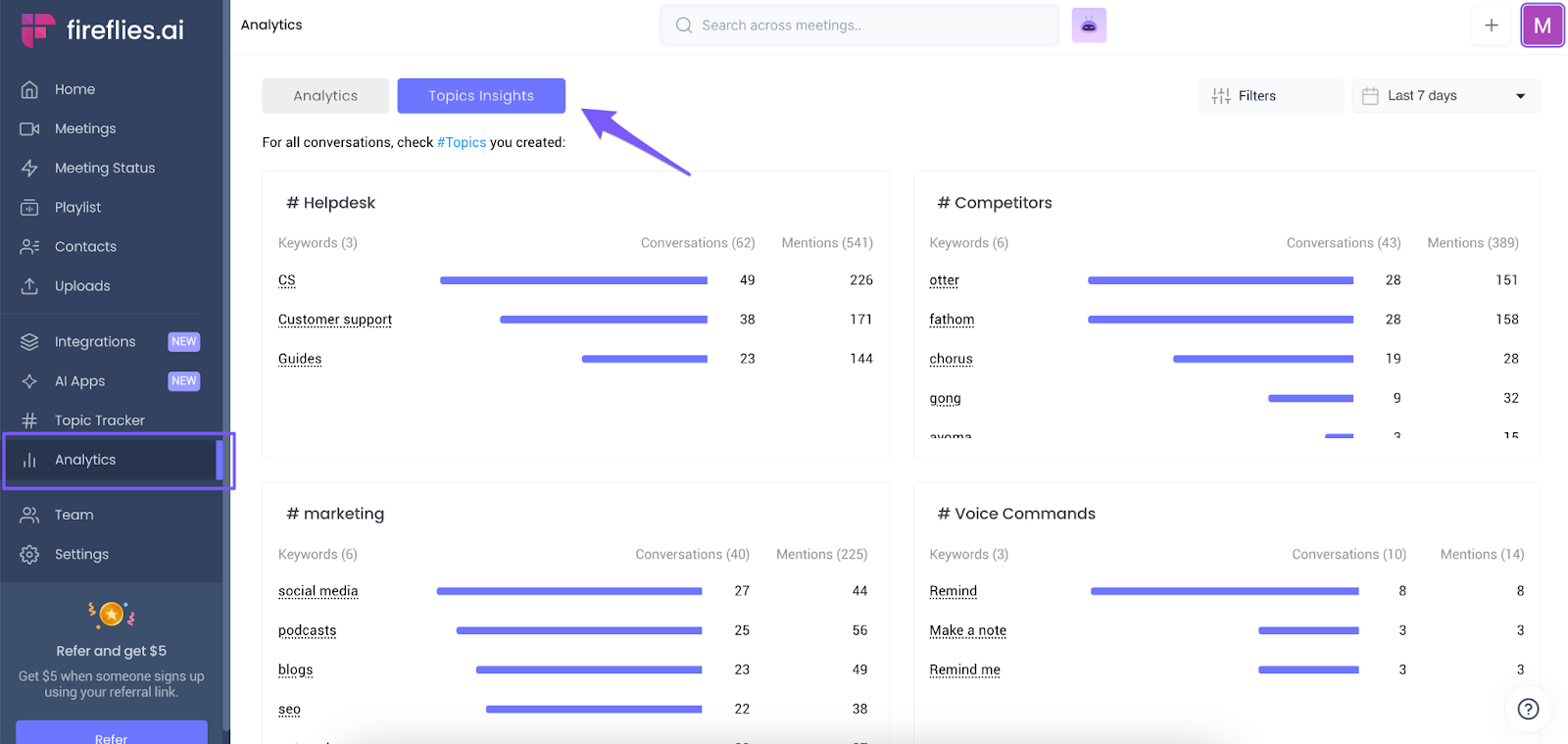Open the M profile avatar
The image size is (1568, 744).
[1543, 25]
